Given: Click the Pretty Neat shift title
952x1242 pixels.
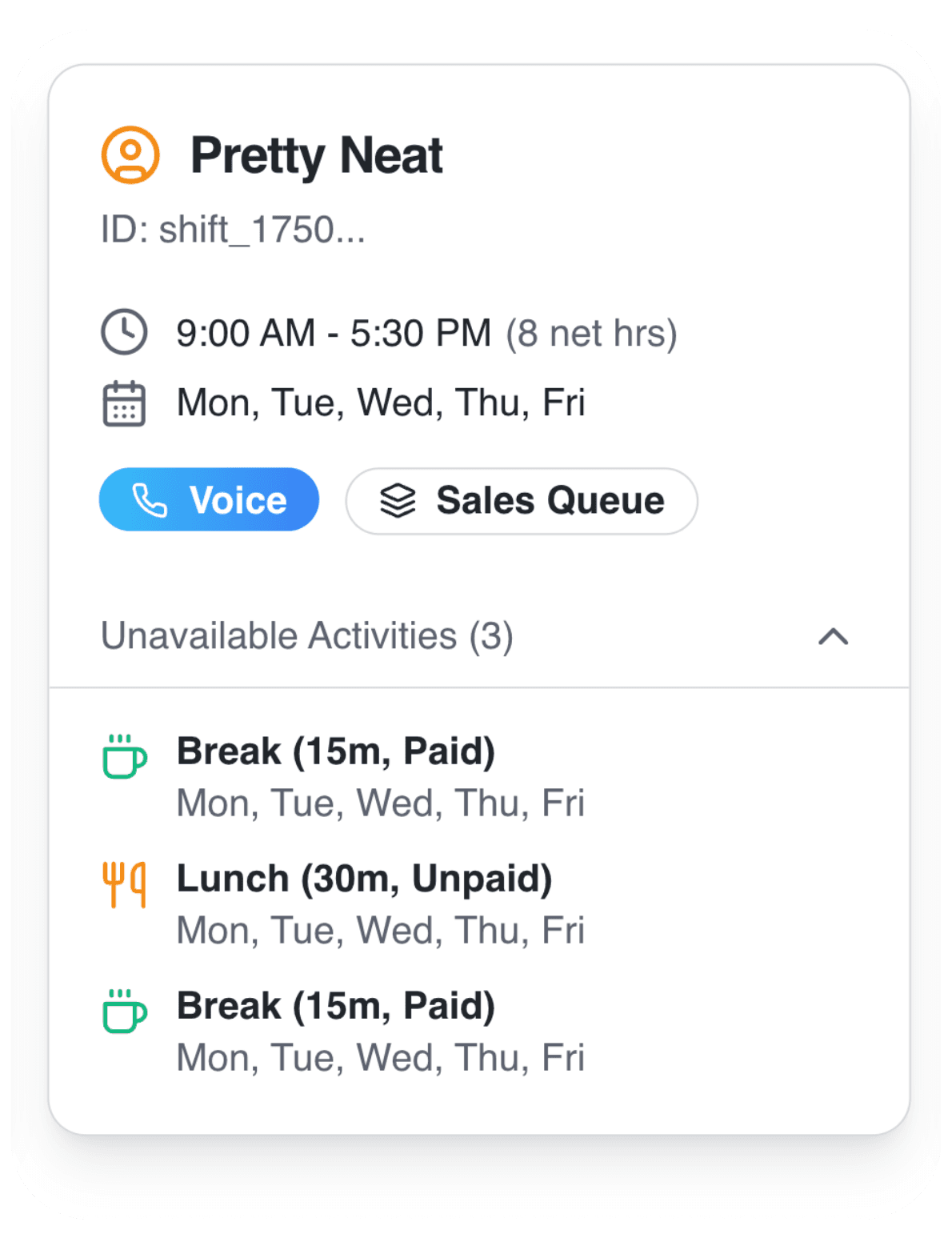Looking at the screenshot, I should pyautogui.click(x=317, y=155).
